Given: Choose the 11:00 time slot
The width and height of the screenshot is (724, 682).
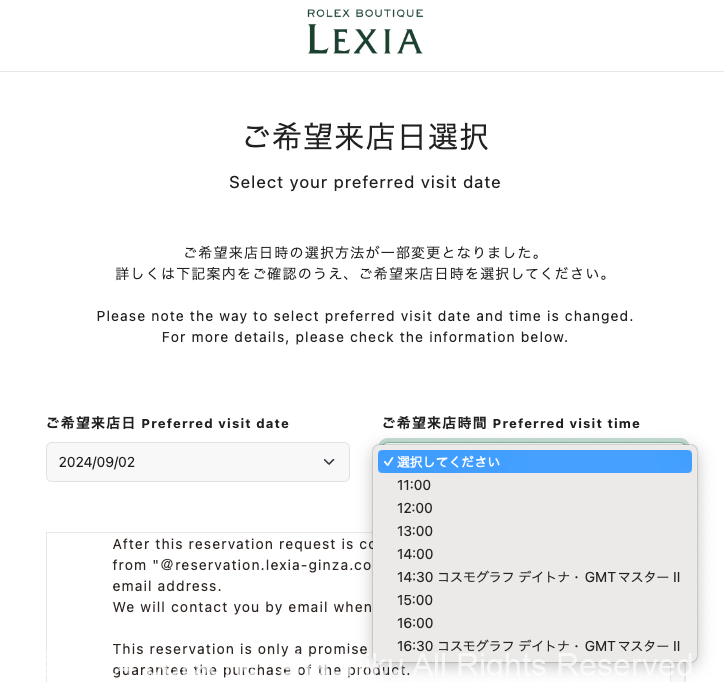Looking at the screenshot, I should coord(415,485).
